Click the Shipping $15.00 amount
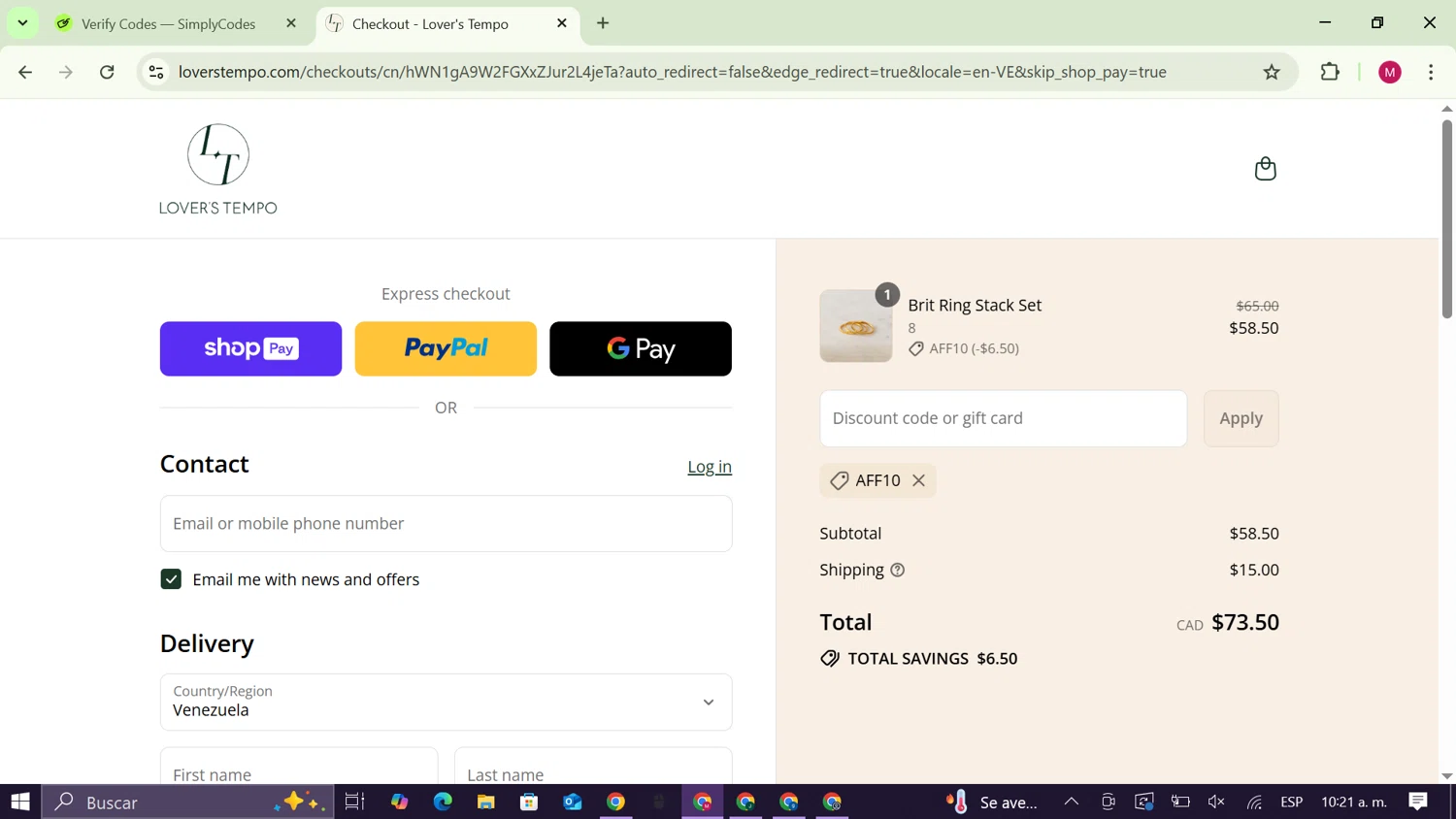 pos(1254,570)
